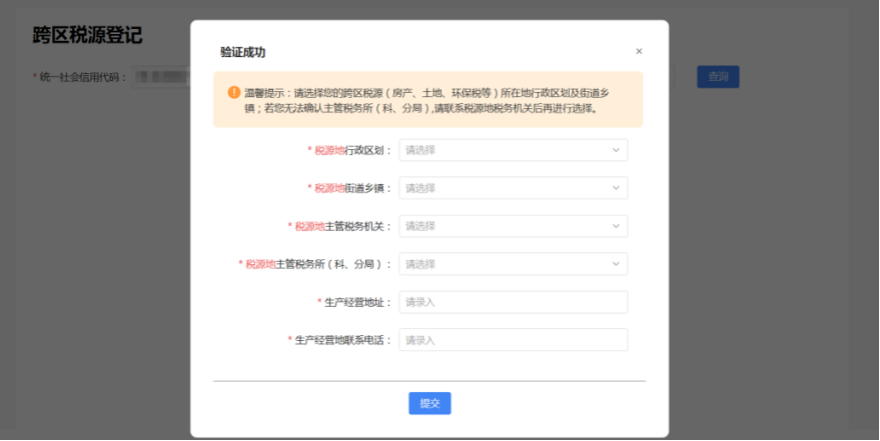The width and height of the screenshot is (880, 441).
Task: Focus the 生产经营地联系电话 input box
Action: point(513,340)
